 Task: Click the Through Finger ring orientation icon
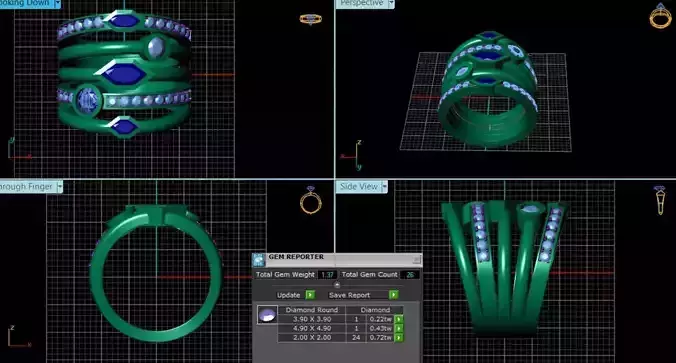click(311, 200)
